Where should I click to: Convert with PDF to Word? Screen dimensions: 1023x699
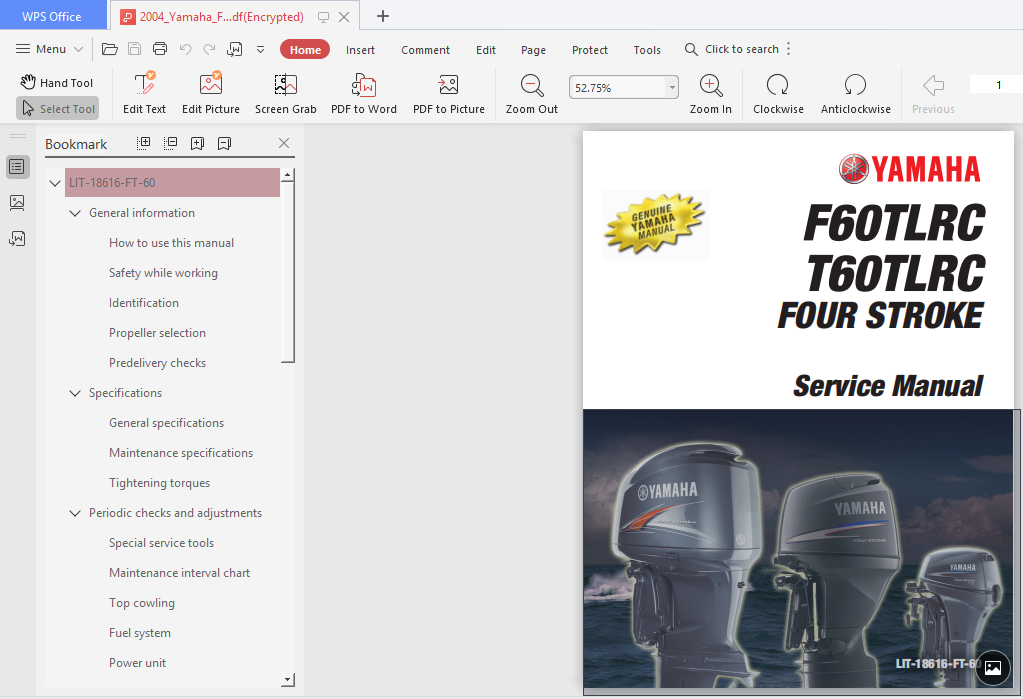[x=364, y=93]
